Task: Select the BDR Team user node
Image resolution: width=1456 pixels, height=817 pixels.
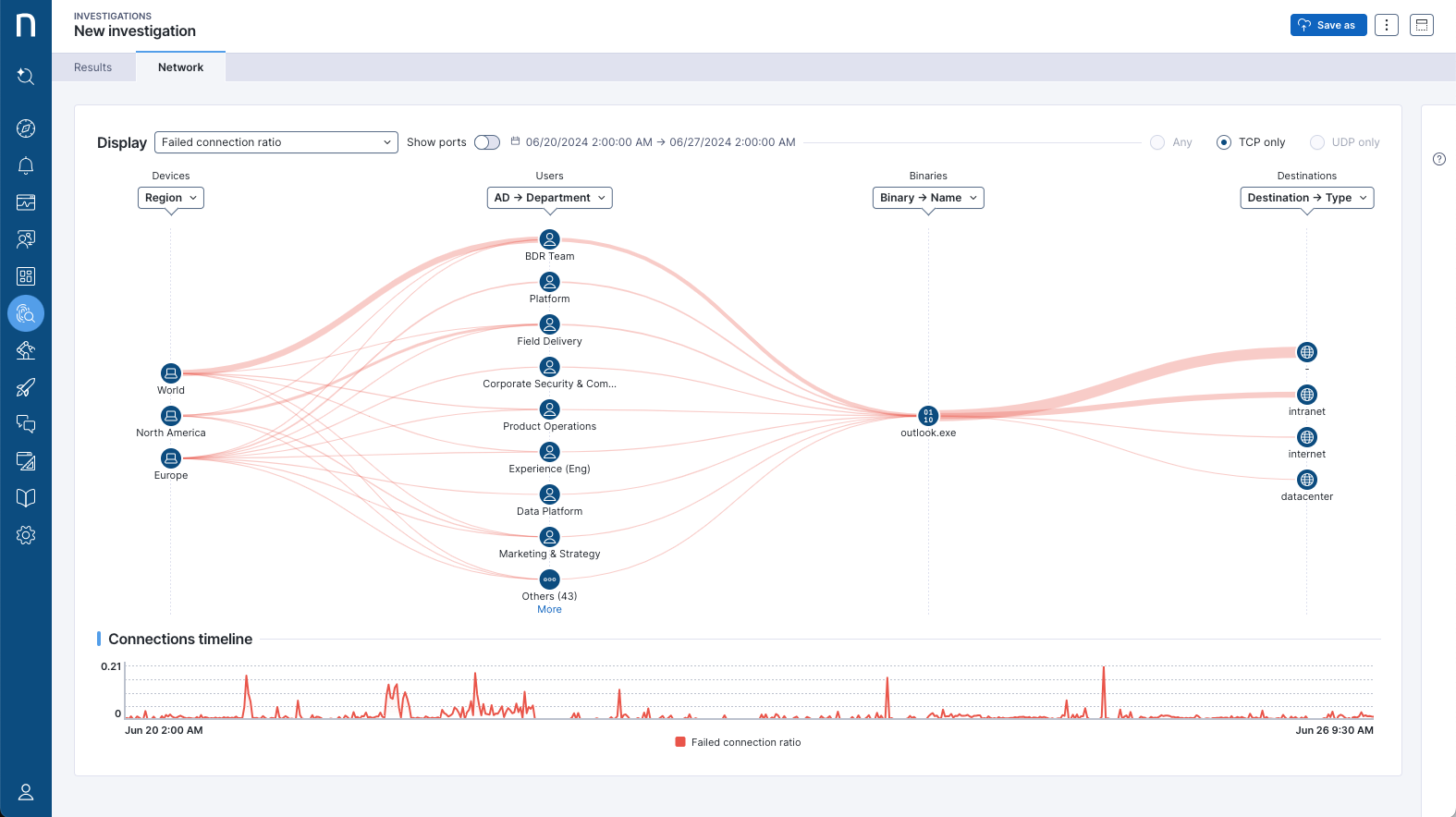Action: (x=549, y=239)
